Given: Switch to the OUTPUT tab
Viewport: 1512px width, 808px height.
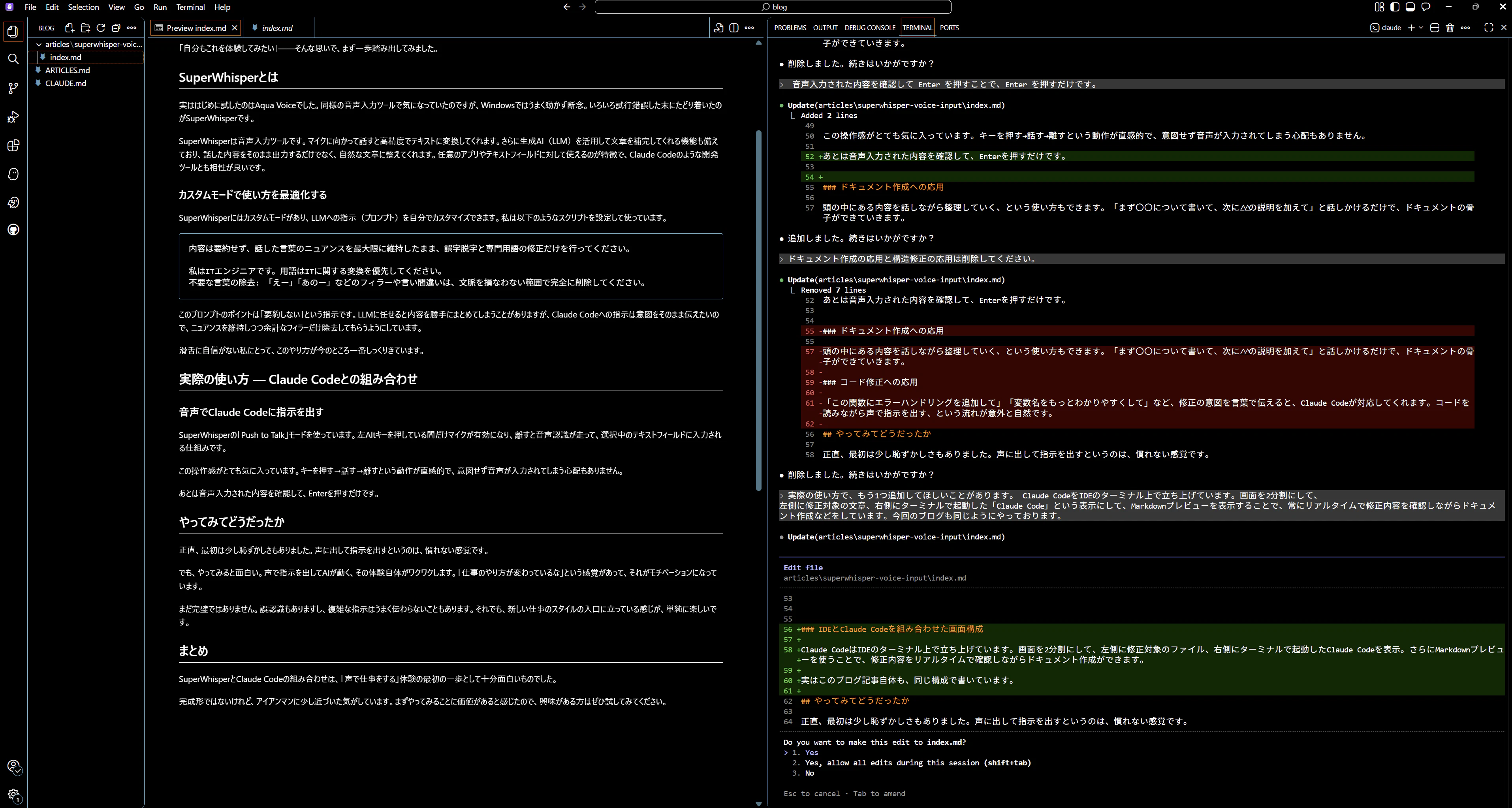Looking at the screenshot, I should point(825,28).
